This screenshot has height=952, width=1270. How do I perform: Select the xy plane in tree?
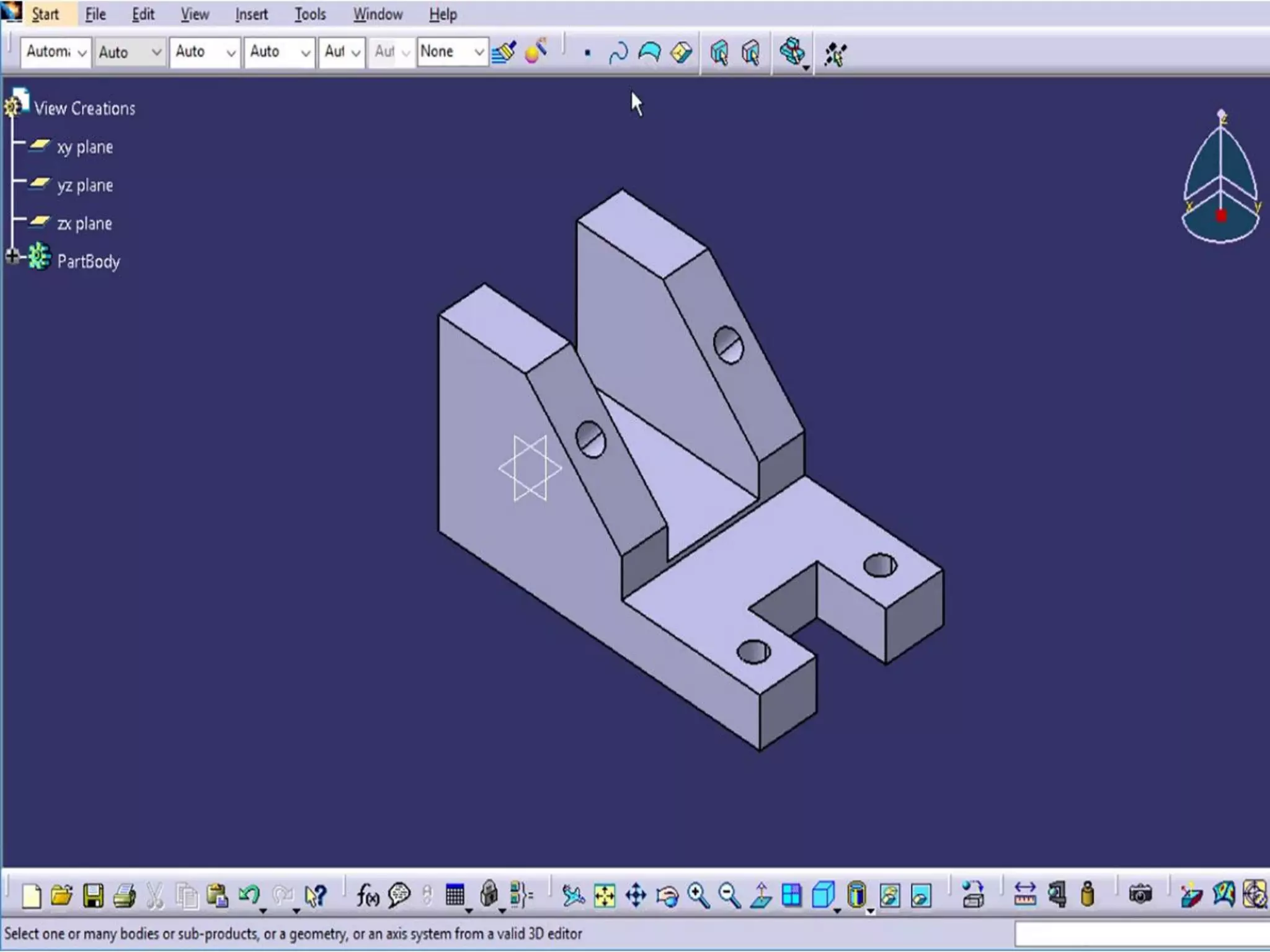point(84,148)
